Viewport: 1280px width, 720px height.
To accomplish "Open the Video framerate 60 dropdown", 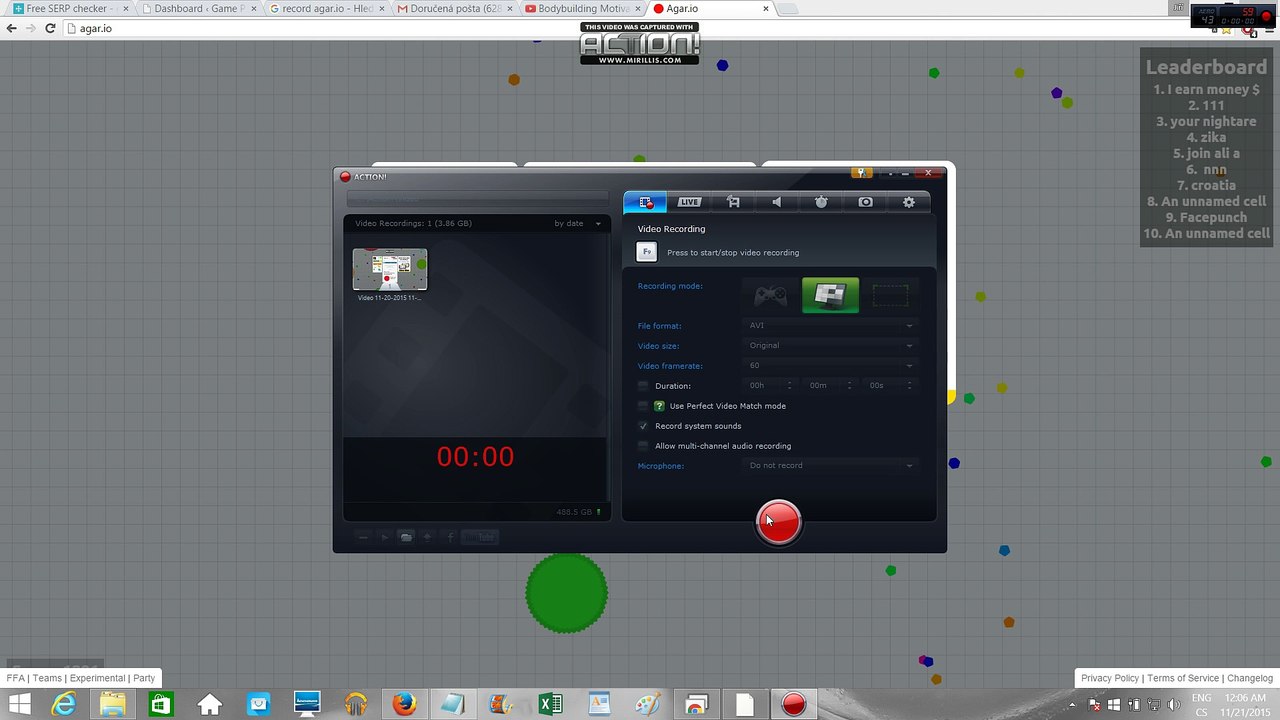I will coord(830,365).
